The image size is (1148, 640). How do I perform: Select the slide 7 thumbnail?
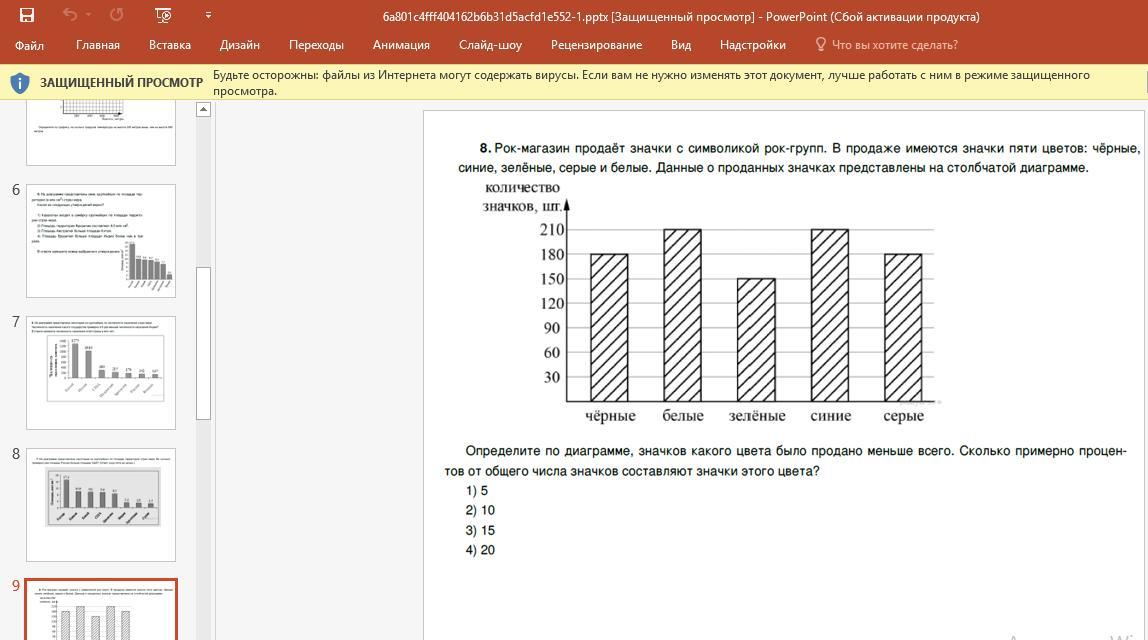pyautogui.click(x=101, y=372)
